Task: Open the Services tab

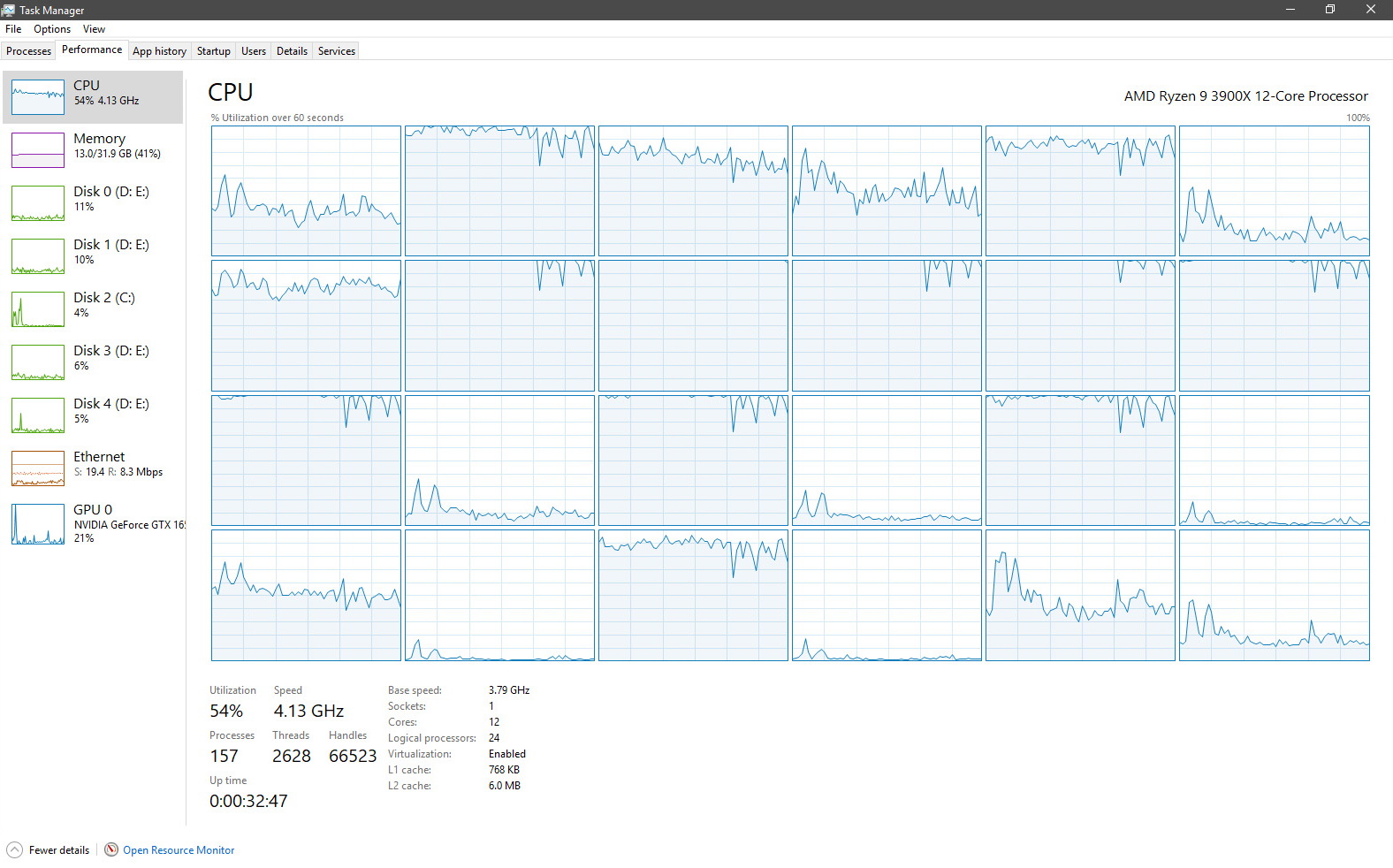Action: coord(336,51)
